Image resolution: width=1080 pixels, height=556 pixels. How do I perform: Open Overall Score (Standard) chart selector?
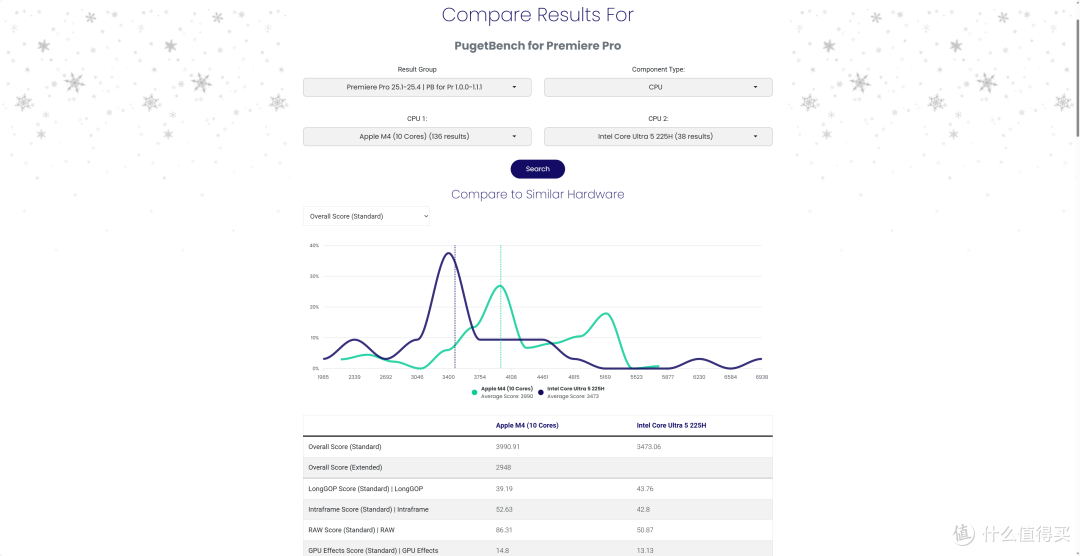(x=366, y=216)
